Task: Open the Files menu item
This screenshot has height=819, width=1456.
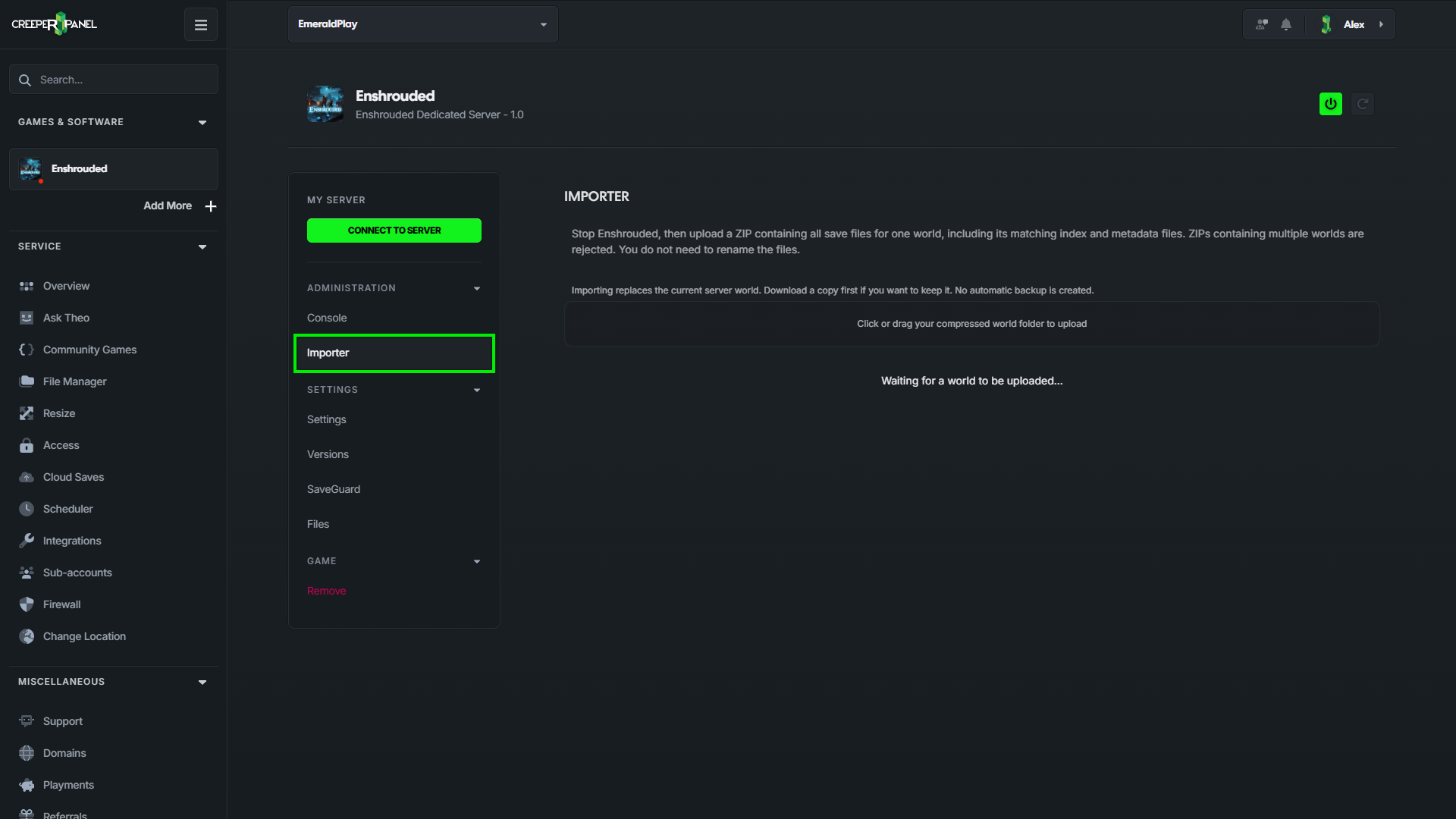Action: click(x=318, y=524)
